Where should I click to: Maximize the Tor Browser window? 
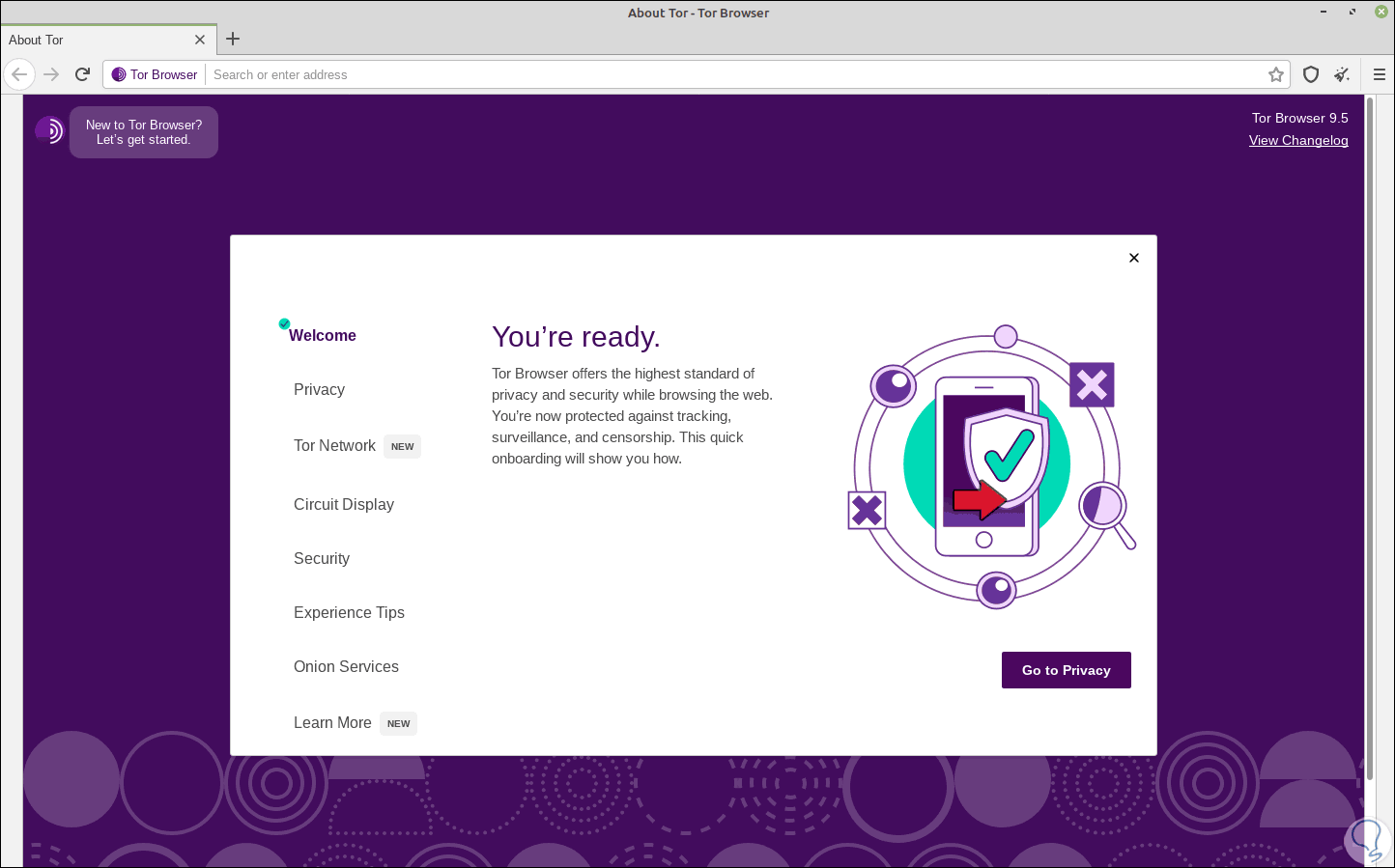[x=1352, y=13]
